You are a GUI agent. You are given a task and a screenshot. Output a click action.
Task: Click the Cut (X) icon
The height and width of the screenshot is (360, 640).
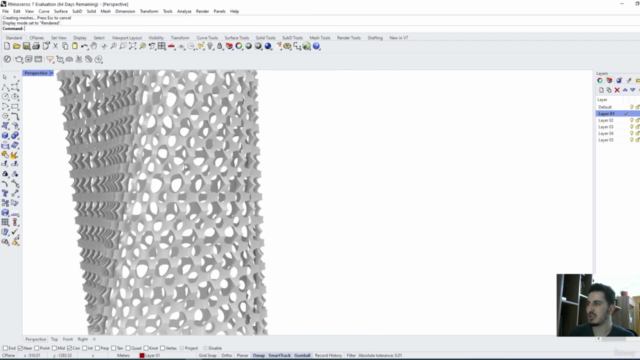pos(56,46)
